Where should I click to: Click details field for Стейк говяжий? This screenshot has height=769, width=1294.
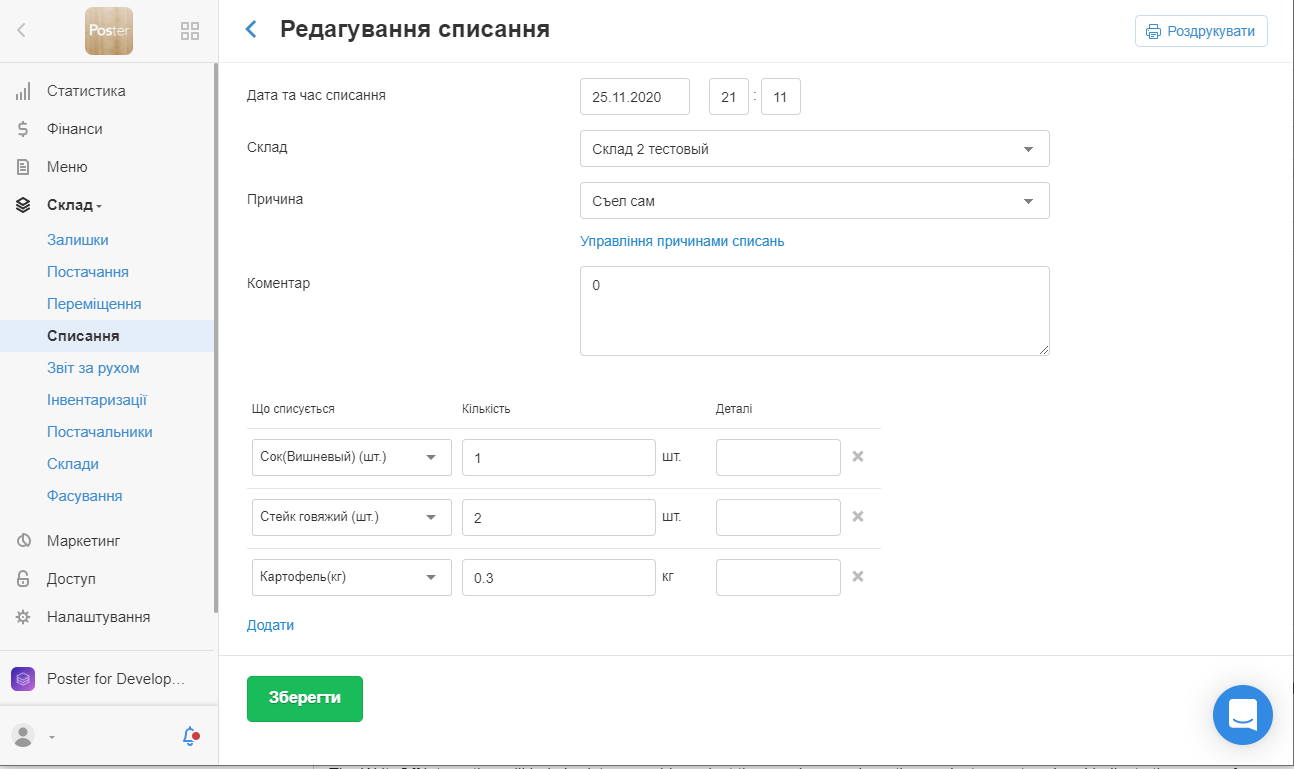coord(778,517)
